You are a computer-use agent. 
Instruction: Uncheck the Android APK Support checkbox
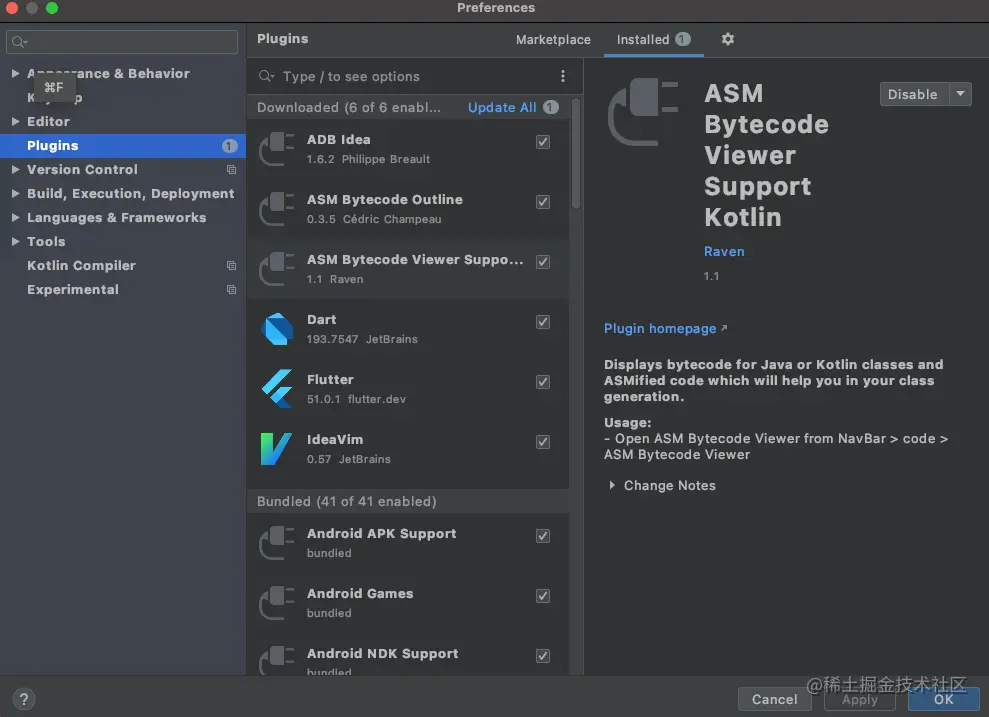(542, 535)
